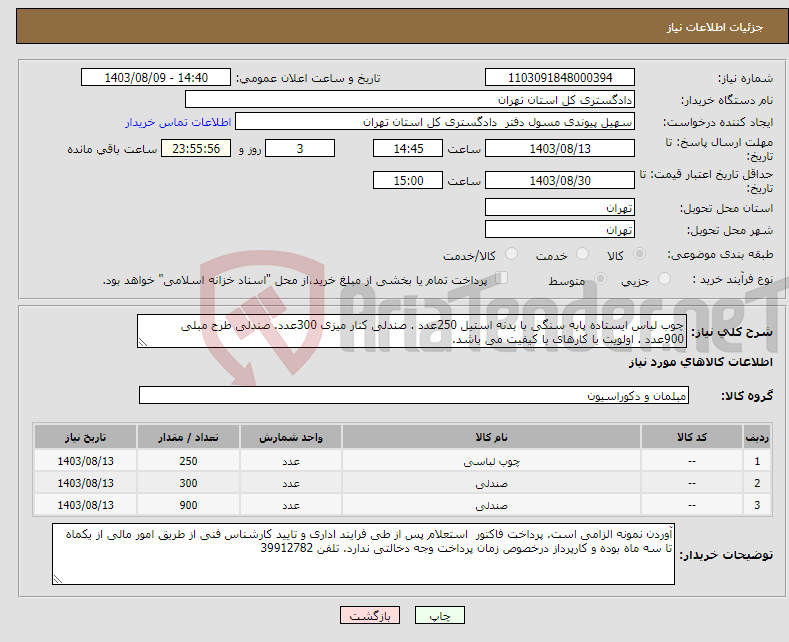The image size is (789, 642).
Task: Click the چاپ print button
Action: 440,615
